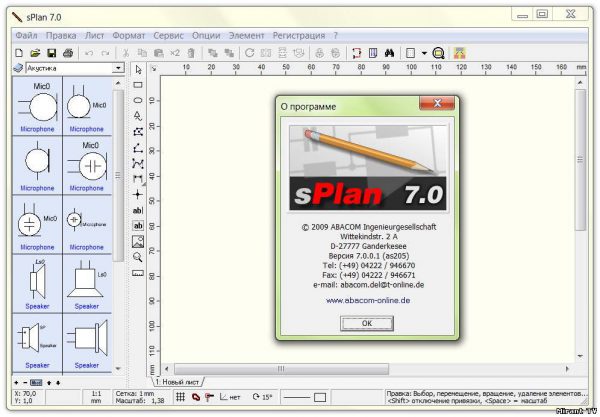
Task: Open the Лист menu
Action: tap(94, 36)
